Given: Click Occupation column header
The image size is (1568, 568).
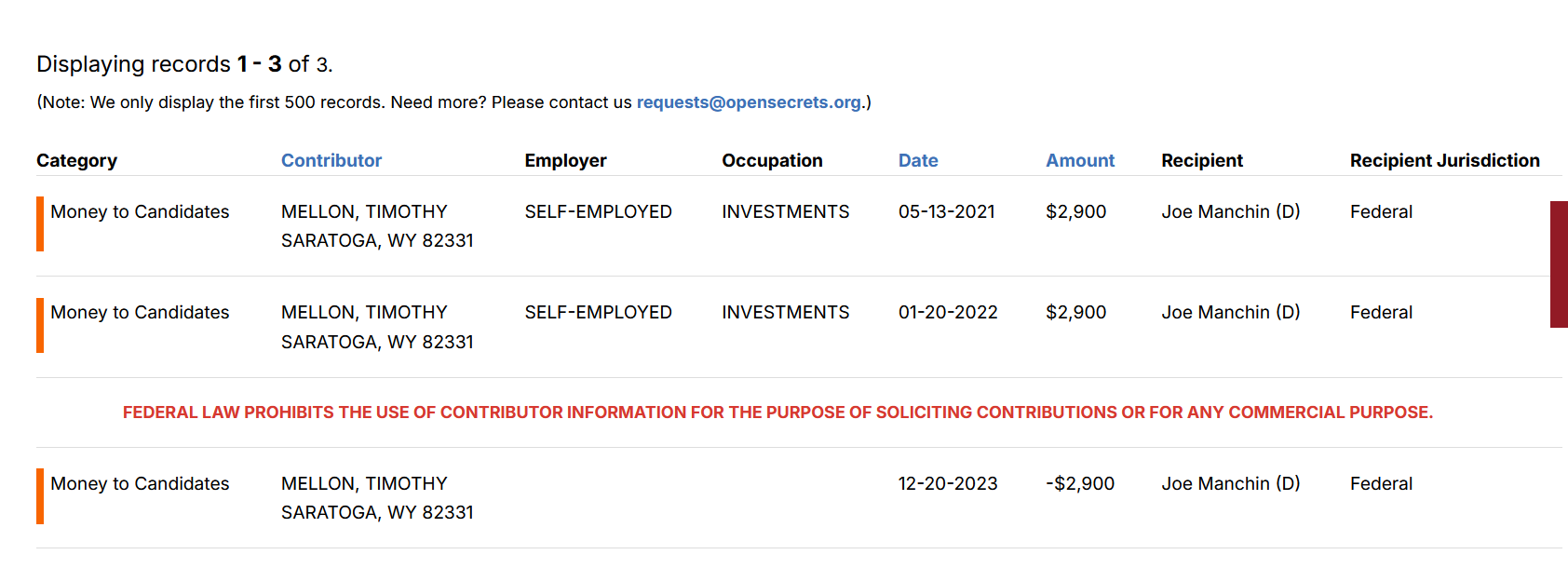Looking at the screenshot, I should [772, 160].
